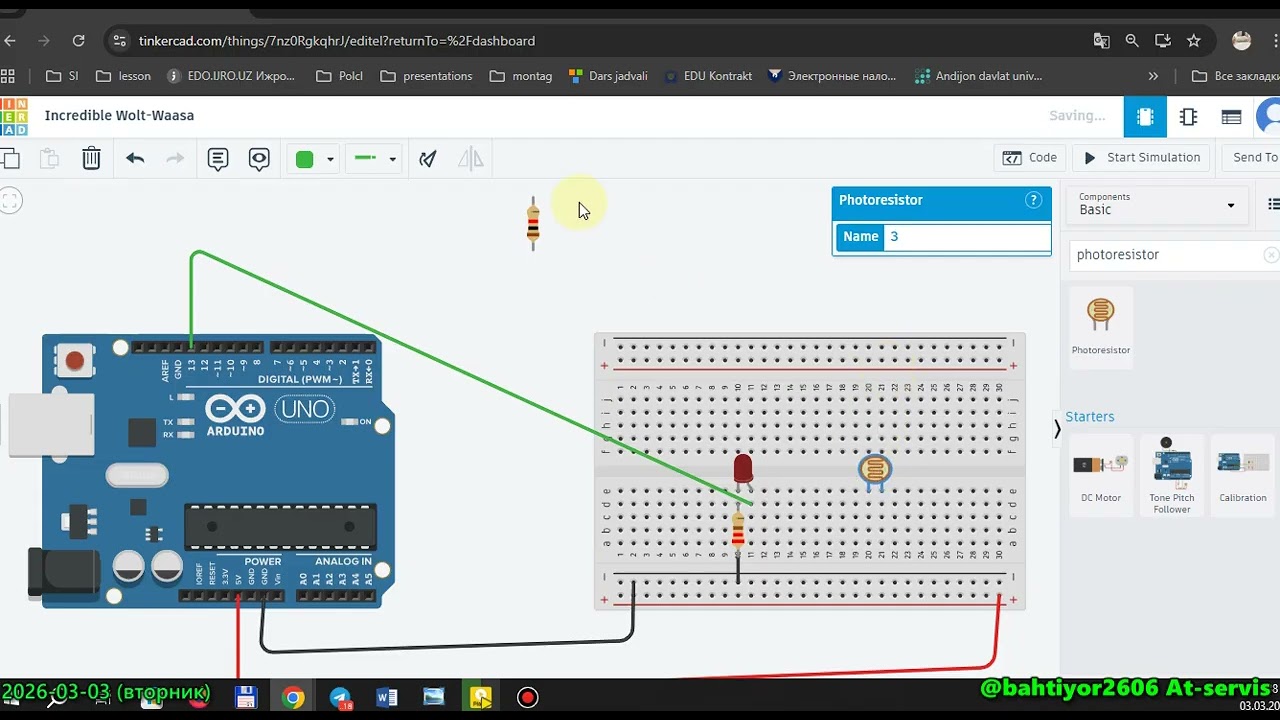Screen dimensions: 1280x720
Task: Clear the photoresistor search text
Action: pyautogui.click(x=1271, y=255)
